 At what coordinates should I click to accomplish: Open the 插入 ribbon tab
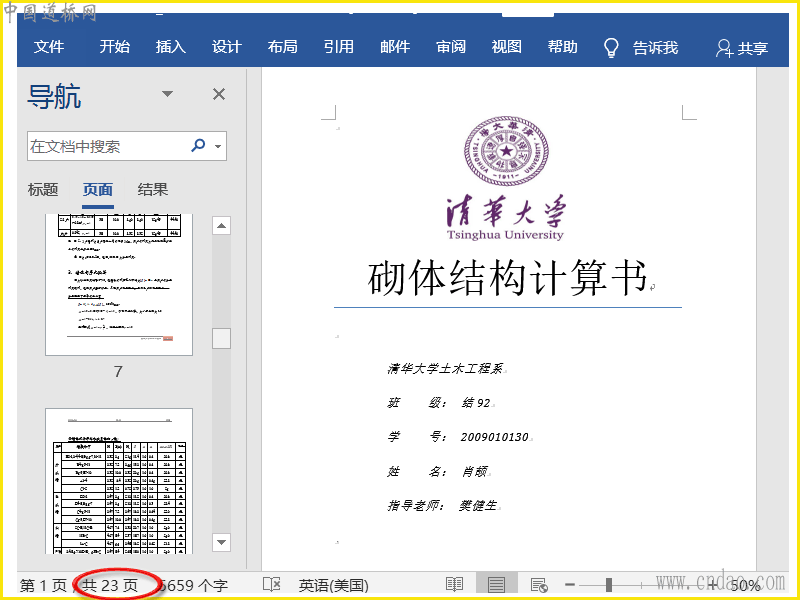pos(170,47)
